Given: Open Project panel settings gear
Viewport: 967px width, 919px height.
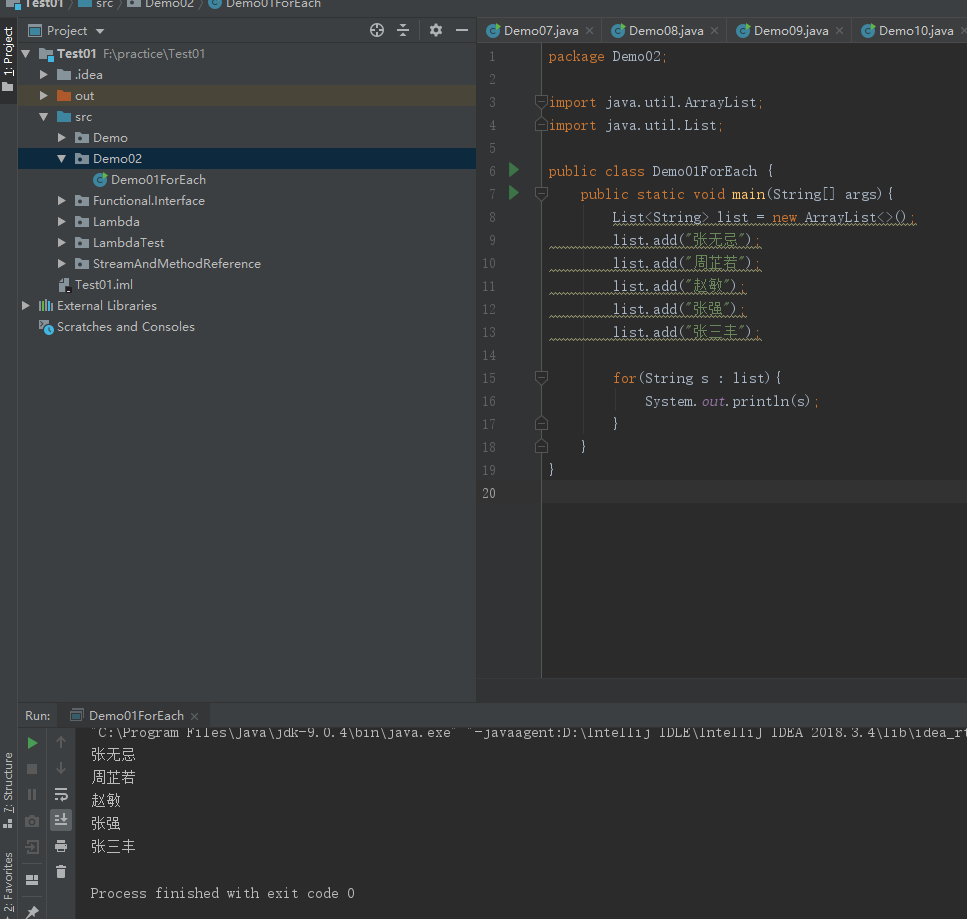Looking at the screenshot, I should 436,31.
